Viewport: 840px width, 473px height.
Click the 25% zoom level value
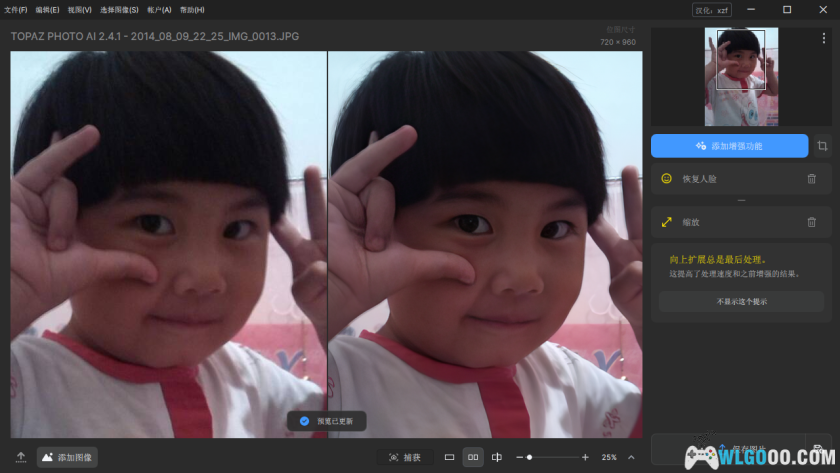coord(609,457)
